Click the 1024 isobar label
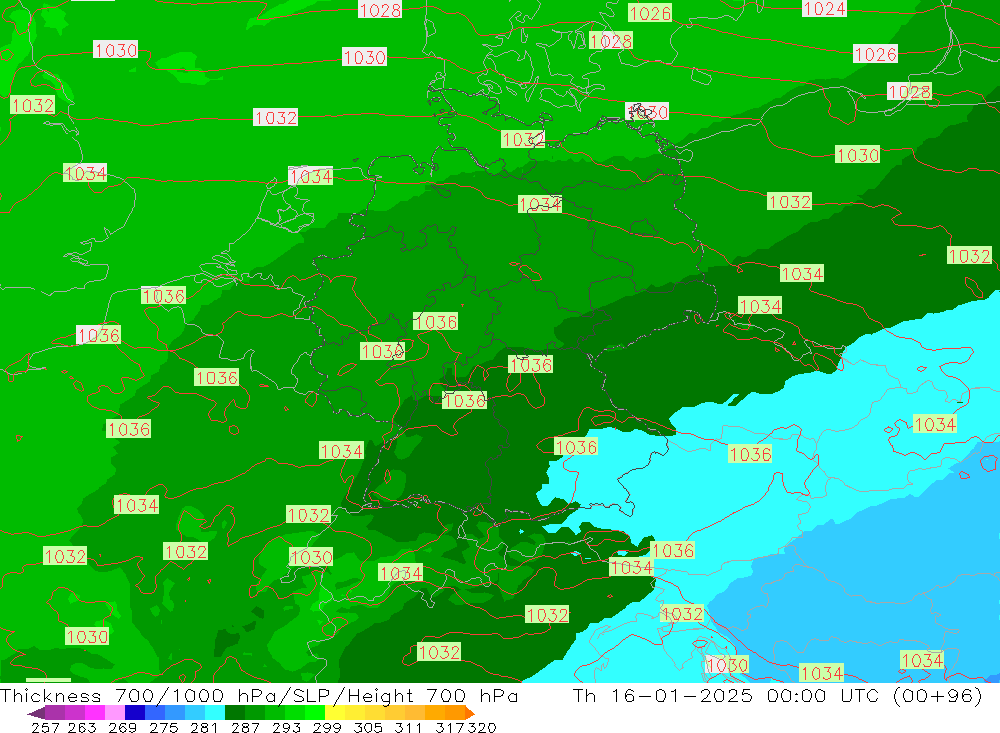 click(824, 8)
